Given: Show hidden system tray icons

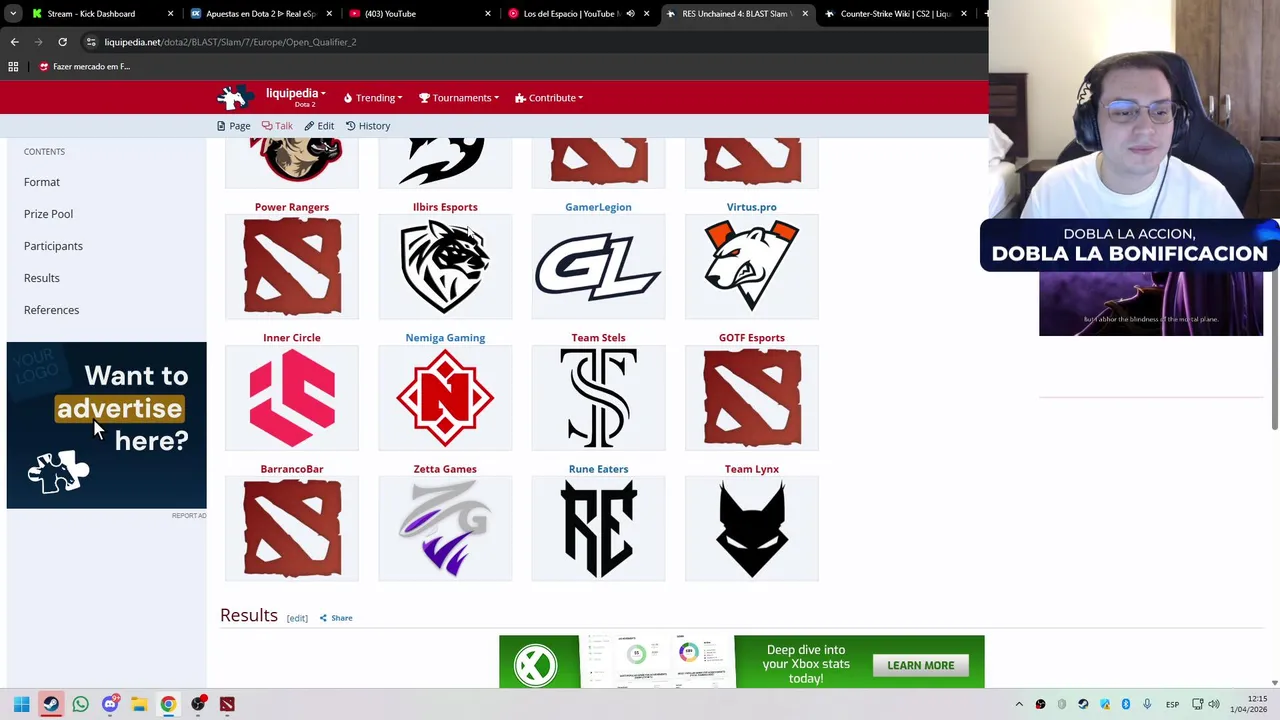Looking at the screenshot, I should click(1019, 704).
